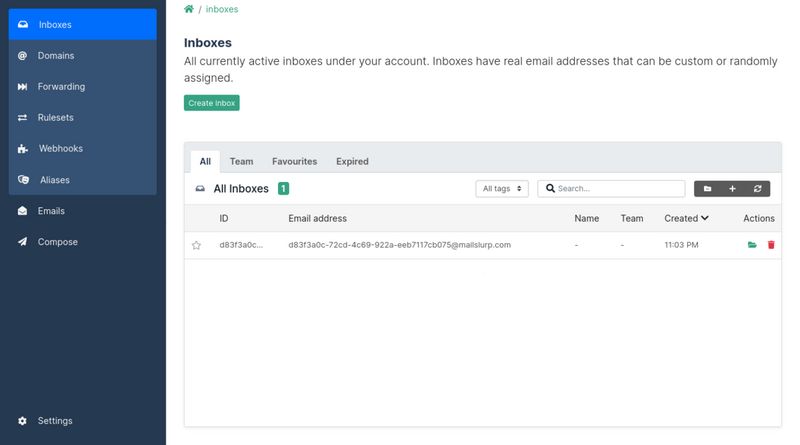Open Settings at sidebar bottom

pos(55,421)
